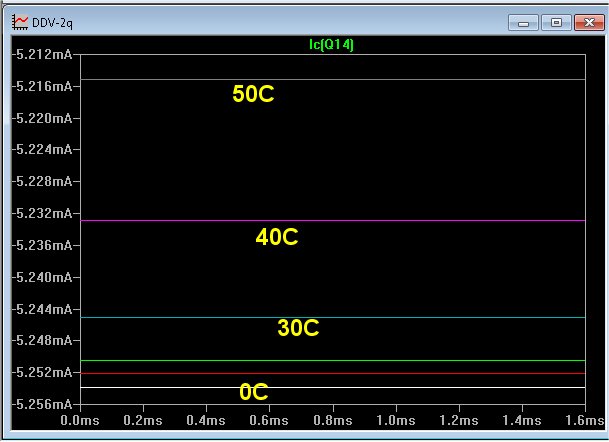This screenshot has height=442, width=609.
Task: Click the -5.256mA axis label
Action: [42, 404]
